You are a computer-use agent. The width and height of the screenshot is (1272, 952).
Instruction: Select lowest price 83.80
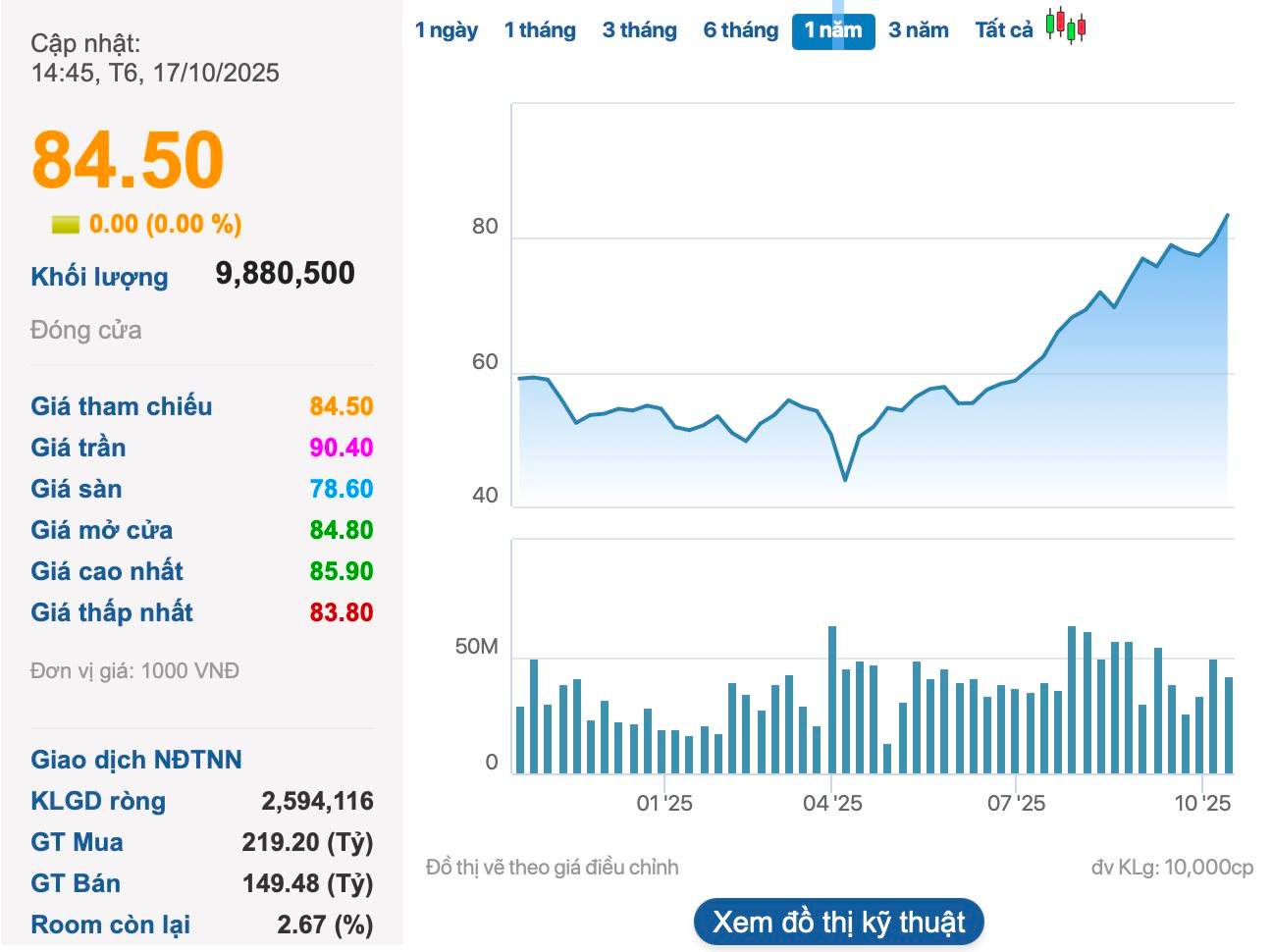click(x=342, y=612)
